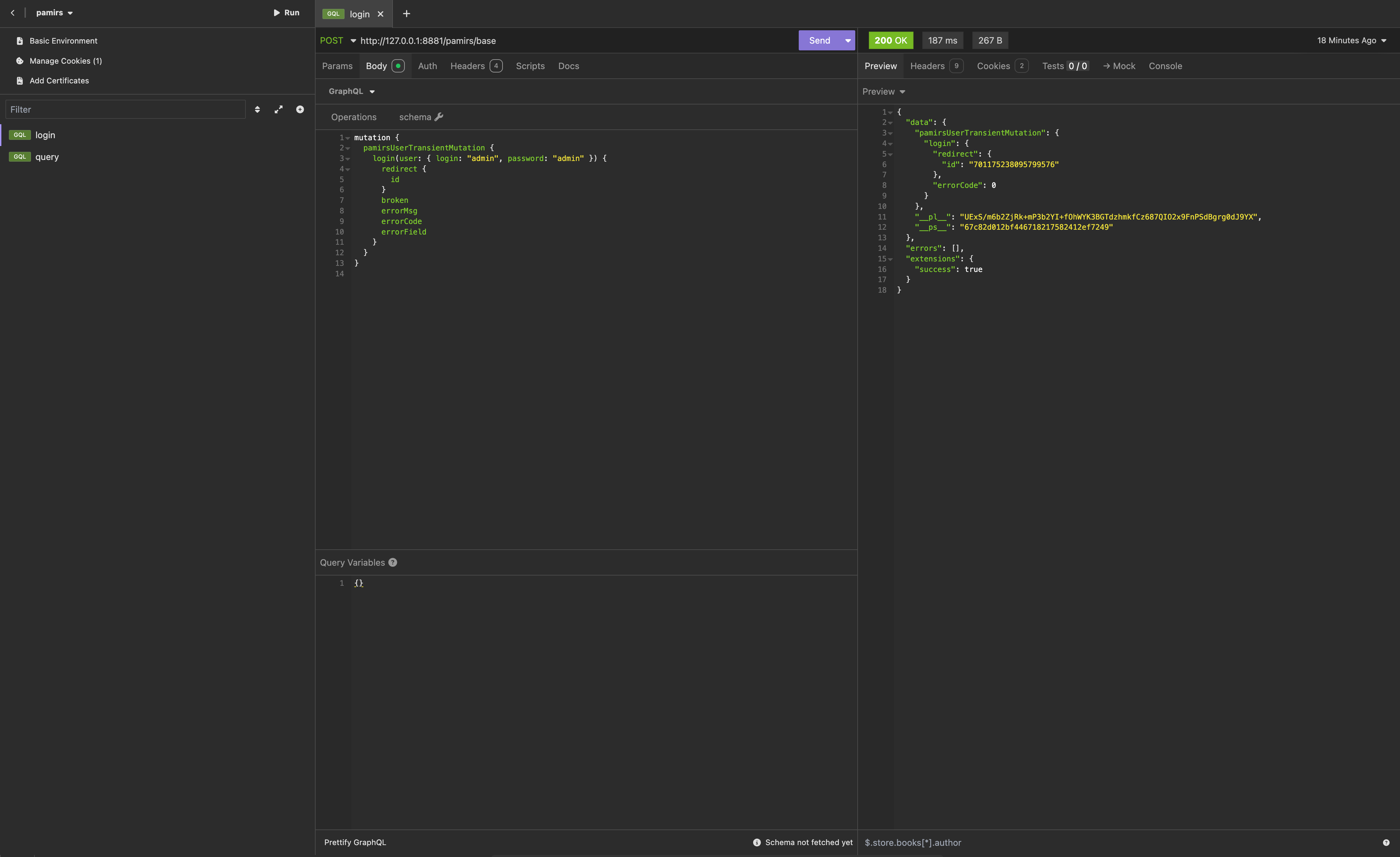Click Query Variables help question icon
This screenshot has width=1400, height=857.
pos(393,562)
